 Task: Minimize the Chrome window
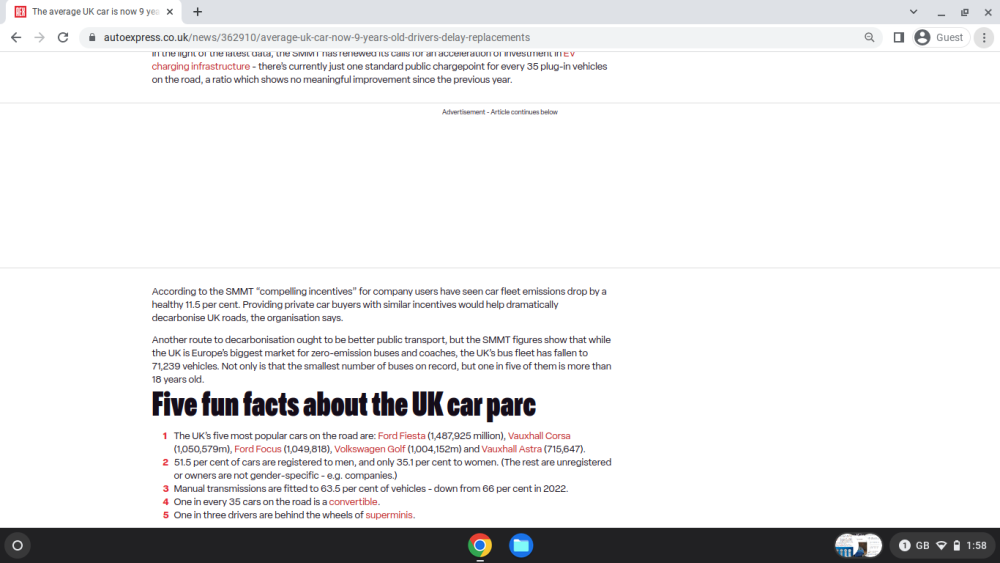(941, 12)
